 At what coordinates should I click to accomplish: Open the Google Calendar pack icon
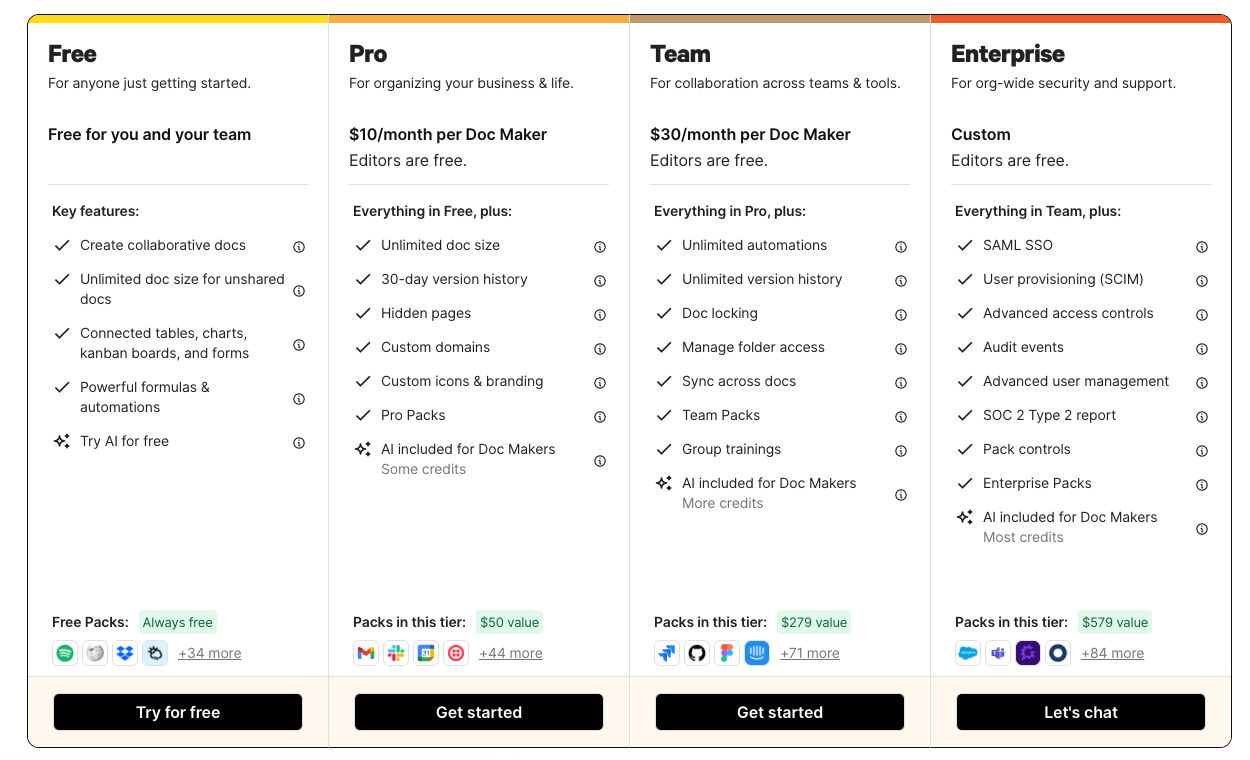426,653
